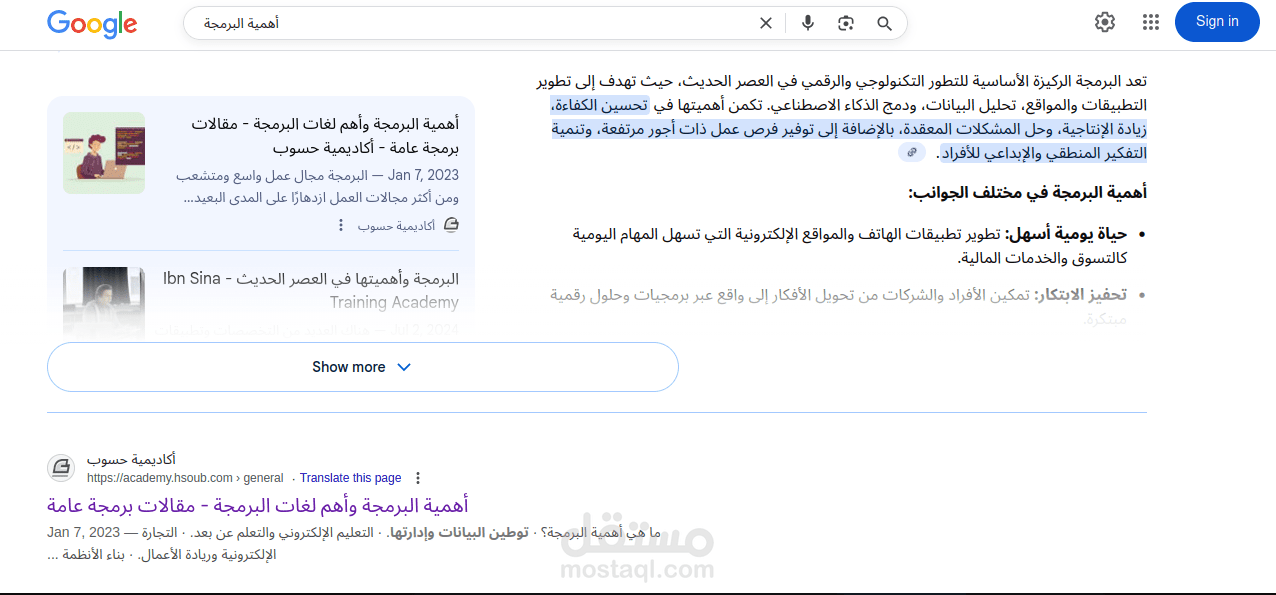
Task: Open source card titled أهمية البرمجة وأهم لغات البرمجة
Action: click(324, 136)
